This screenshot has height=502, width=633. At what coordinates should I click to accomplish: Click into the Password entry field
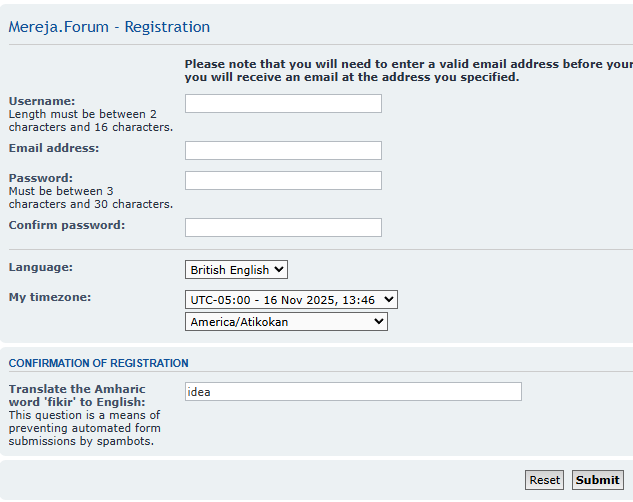point(283,181)
